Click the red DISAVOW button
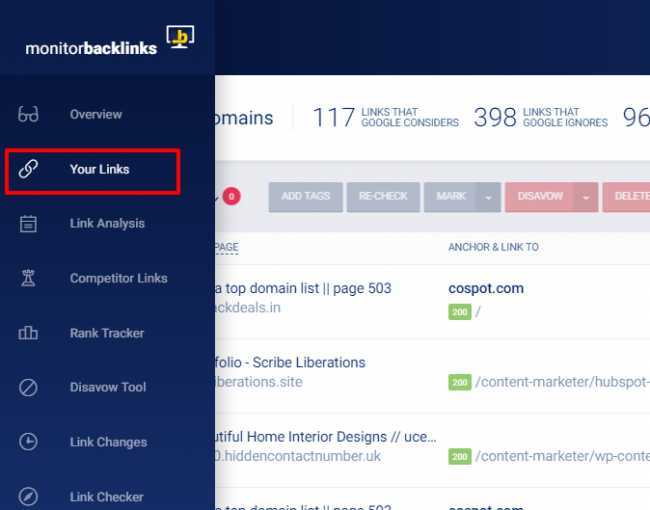Image resolution: width=650 pixels, height=510 pixels. click(x=540, y=197)
